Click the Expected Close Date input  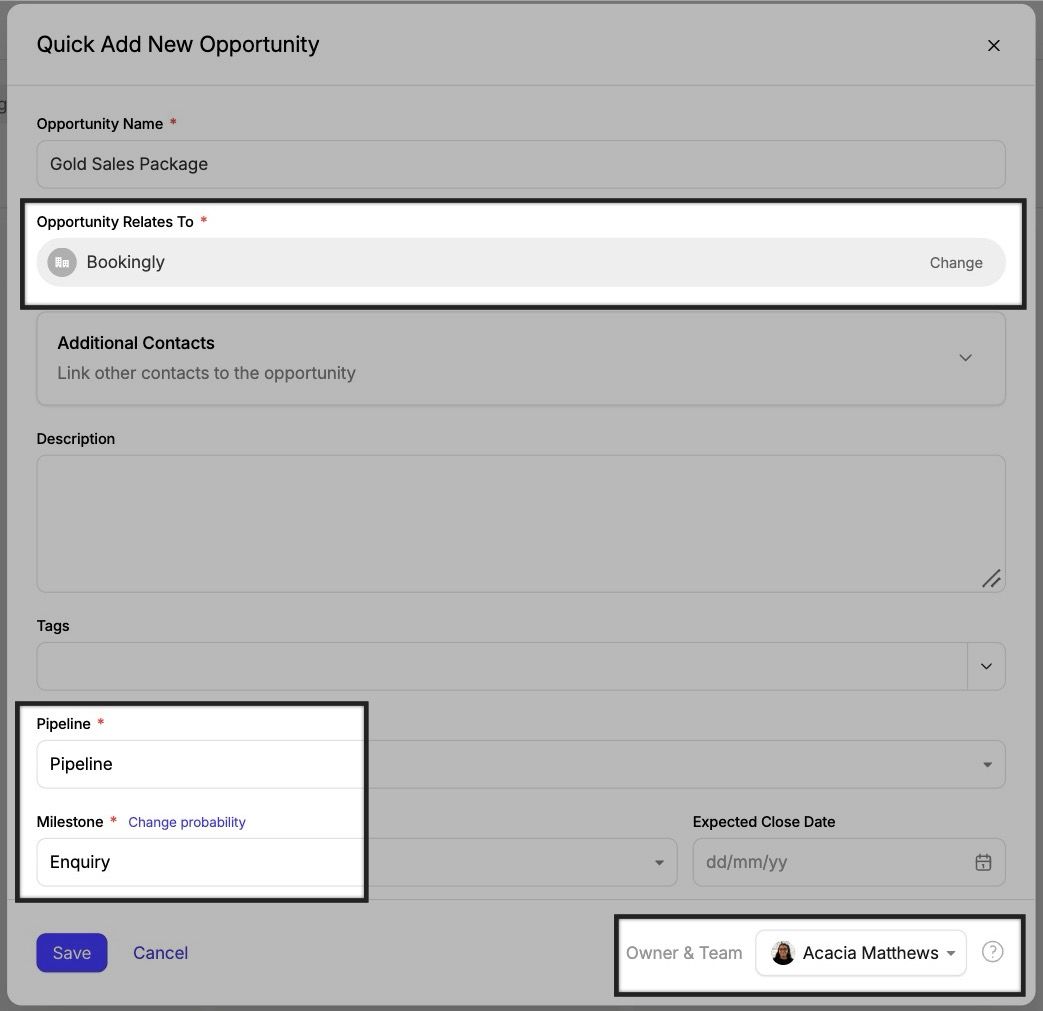click(x=849, y=862)
